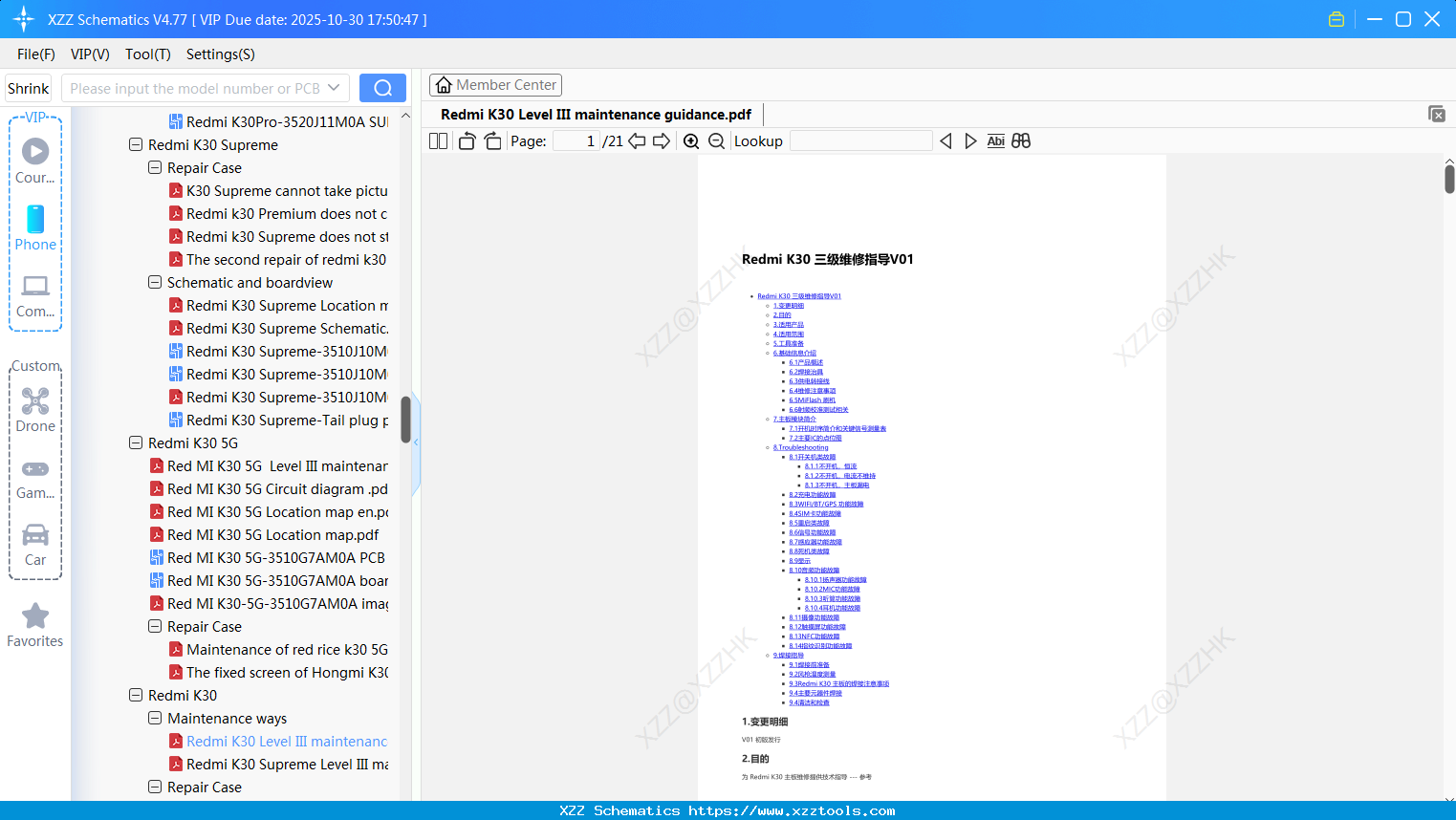The image size is (1456, 820).
Task: Select the Phone sidebar category
Action: pyautogui.click(x=35, y=227)
